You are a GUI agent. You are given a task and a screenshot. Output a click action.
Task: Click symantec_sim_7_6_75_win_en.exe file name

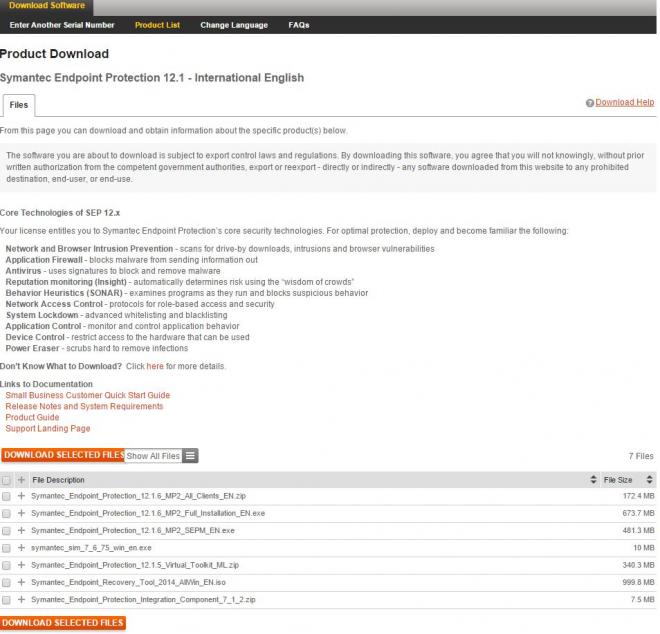91,548
